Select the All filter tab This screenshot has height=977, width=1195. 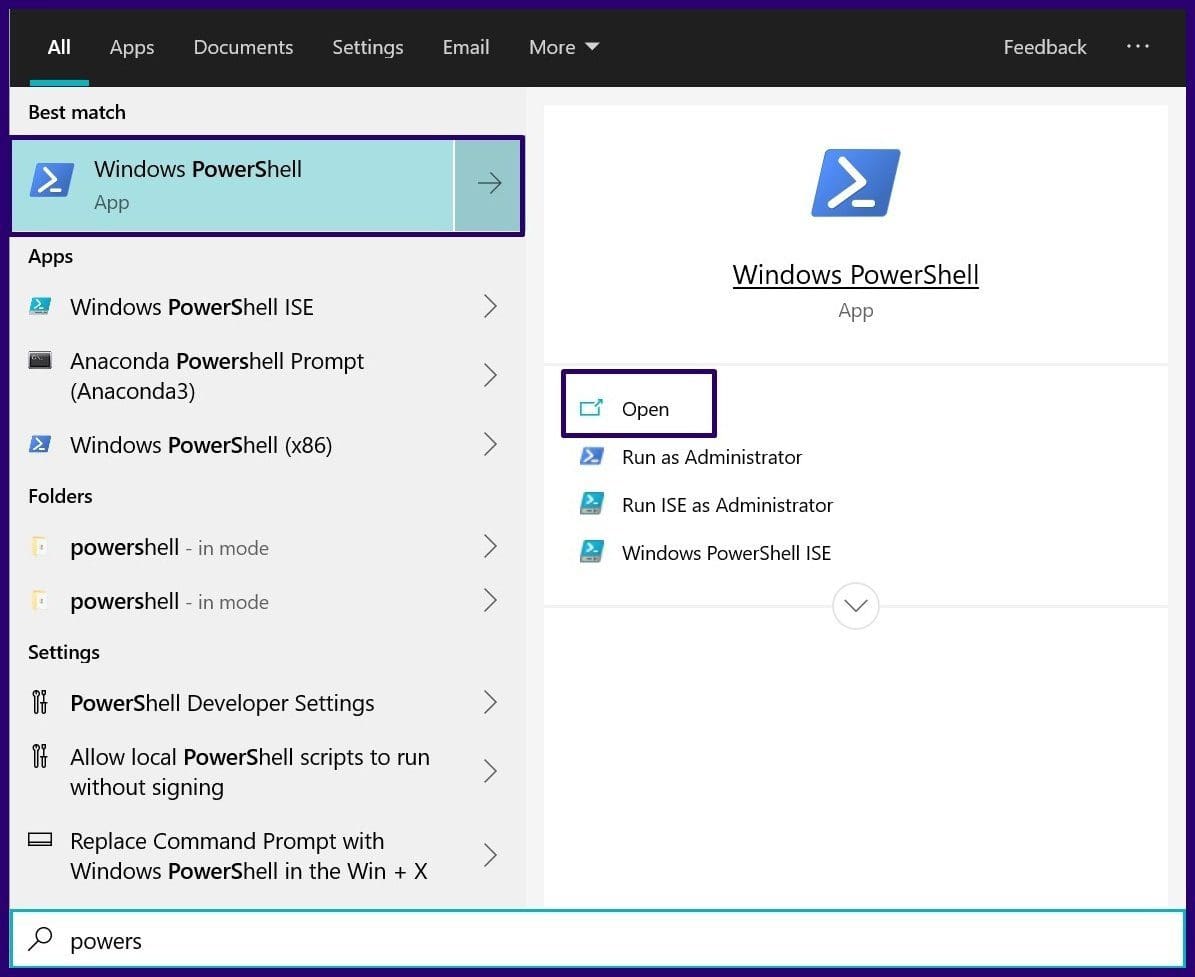(59, 47)
